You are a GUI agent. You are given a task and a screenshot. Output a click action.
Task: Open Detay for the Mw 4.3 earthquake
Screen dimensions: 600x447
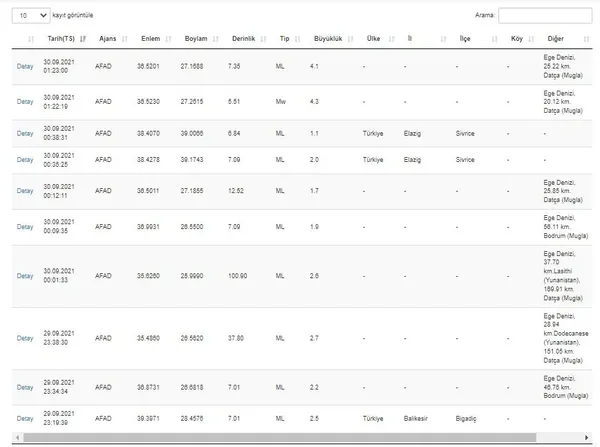tap(25, 102)
